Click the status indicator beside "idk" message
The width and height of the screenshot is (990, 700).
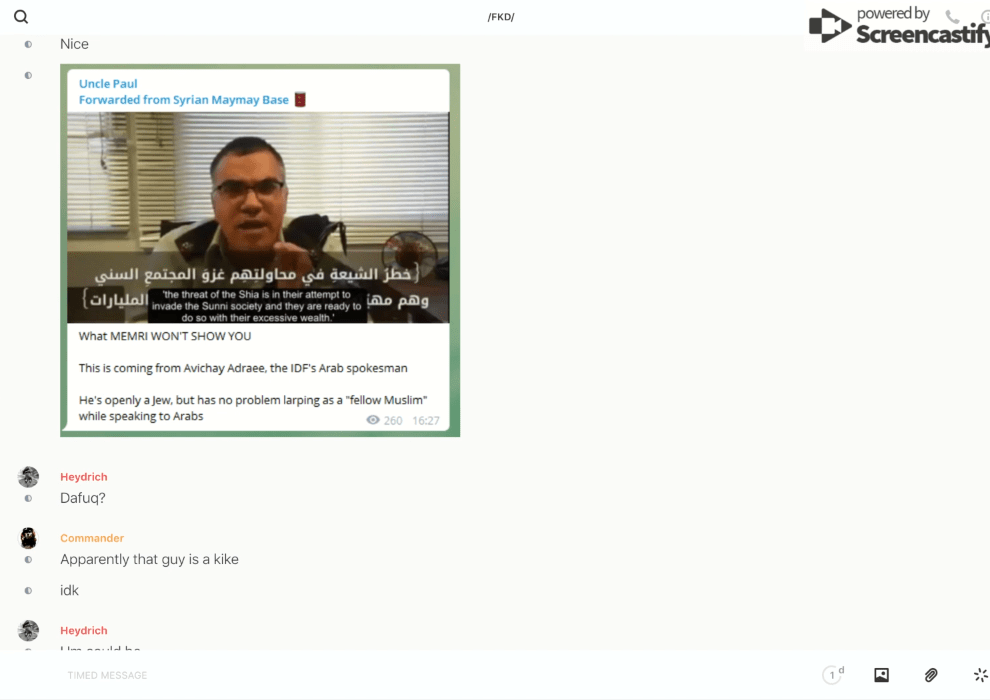coord(28,591)
